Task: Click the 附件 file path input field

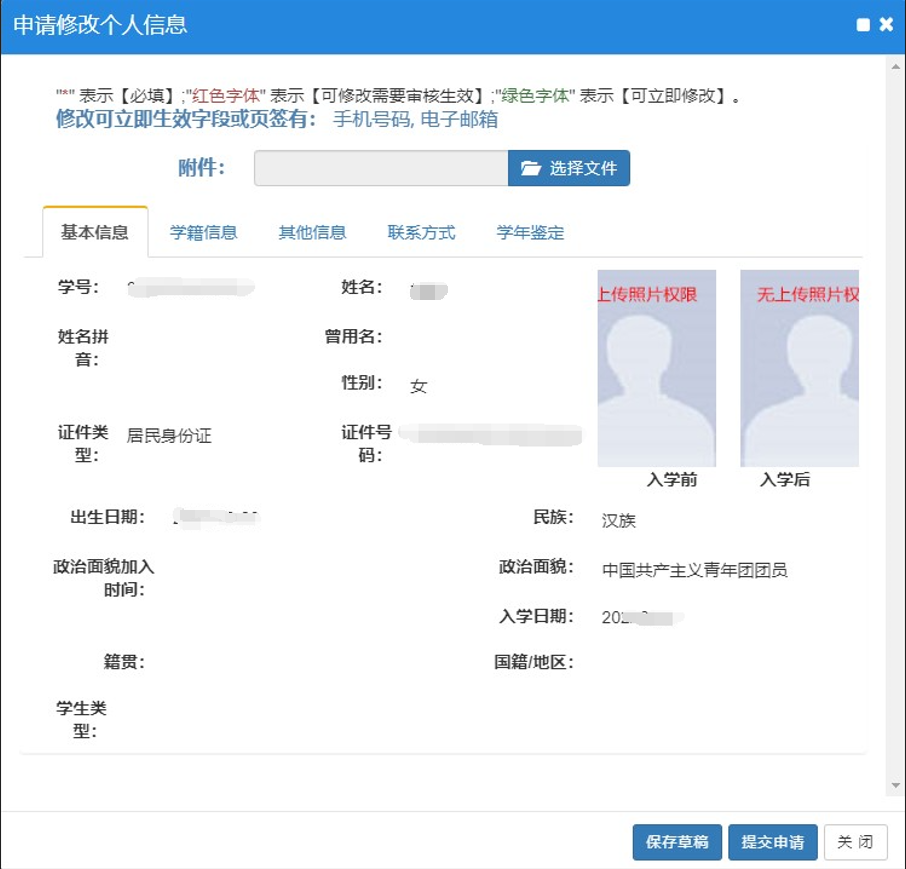Action: [x=380, y=168]
